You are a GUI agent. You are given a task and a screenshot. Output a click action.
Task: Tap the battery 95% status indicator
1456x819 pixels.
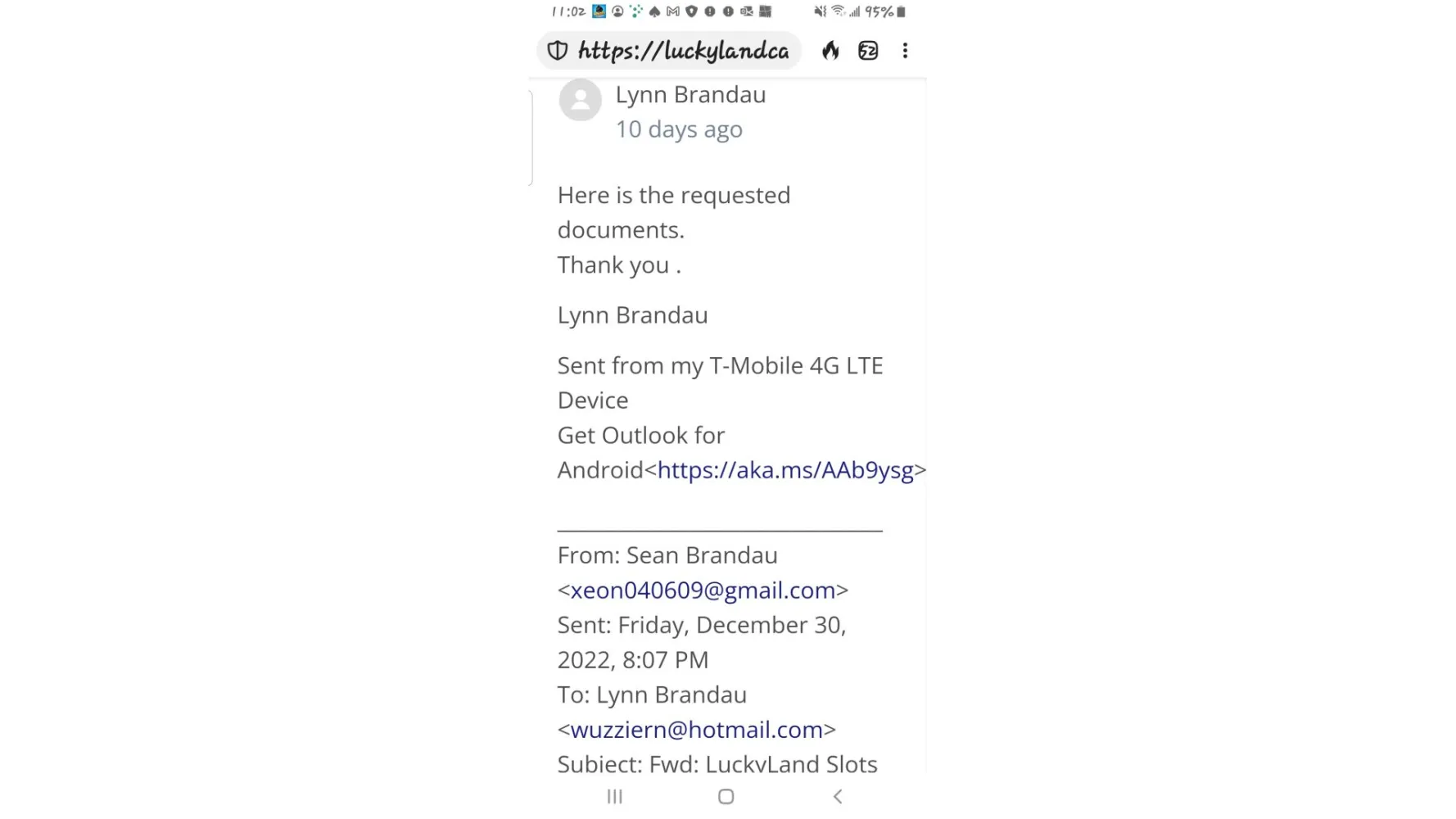point(885,11)
